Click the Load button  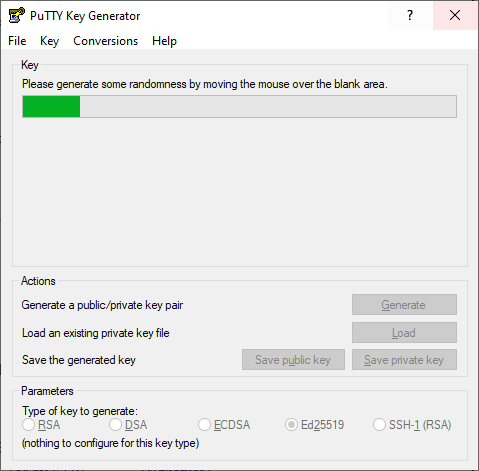404,332
